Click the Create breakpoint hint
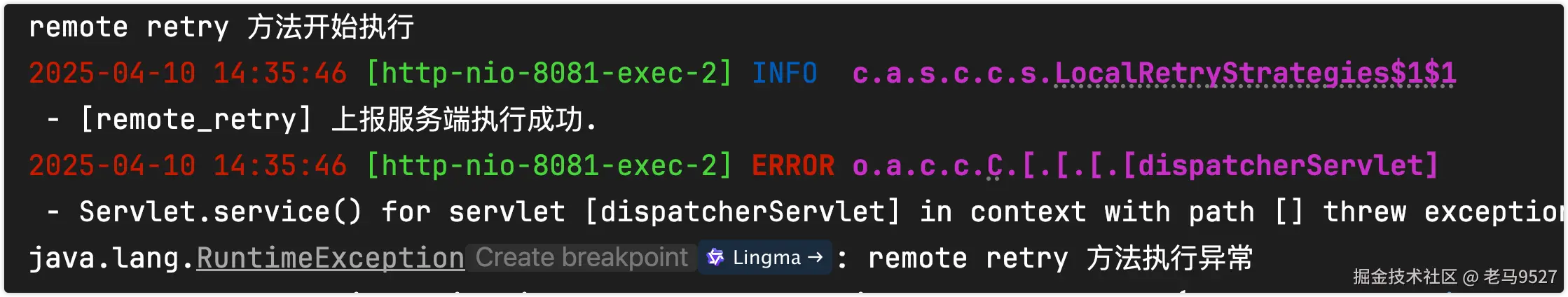This screenshot has width=1568, height=297. (582, 258)
